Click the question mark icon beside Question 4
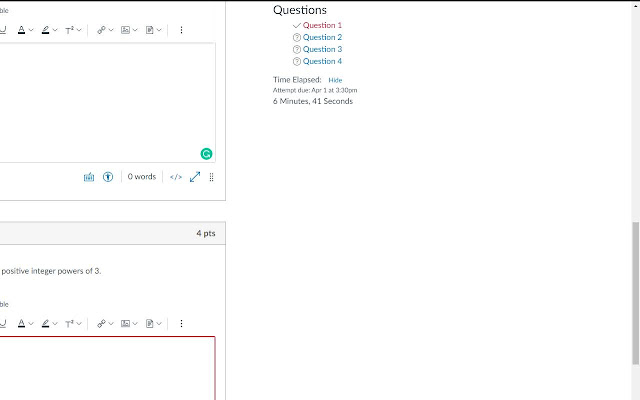Viewport: 640px width, 400px height. click(x=297, y=62)
